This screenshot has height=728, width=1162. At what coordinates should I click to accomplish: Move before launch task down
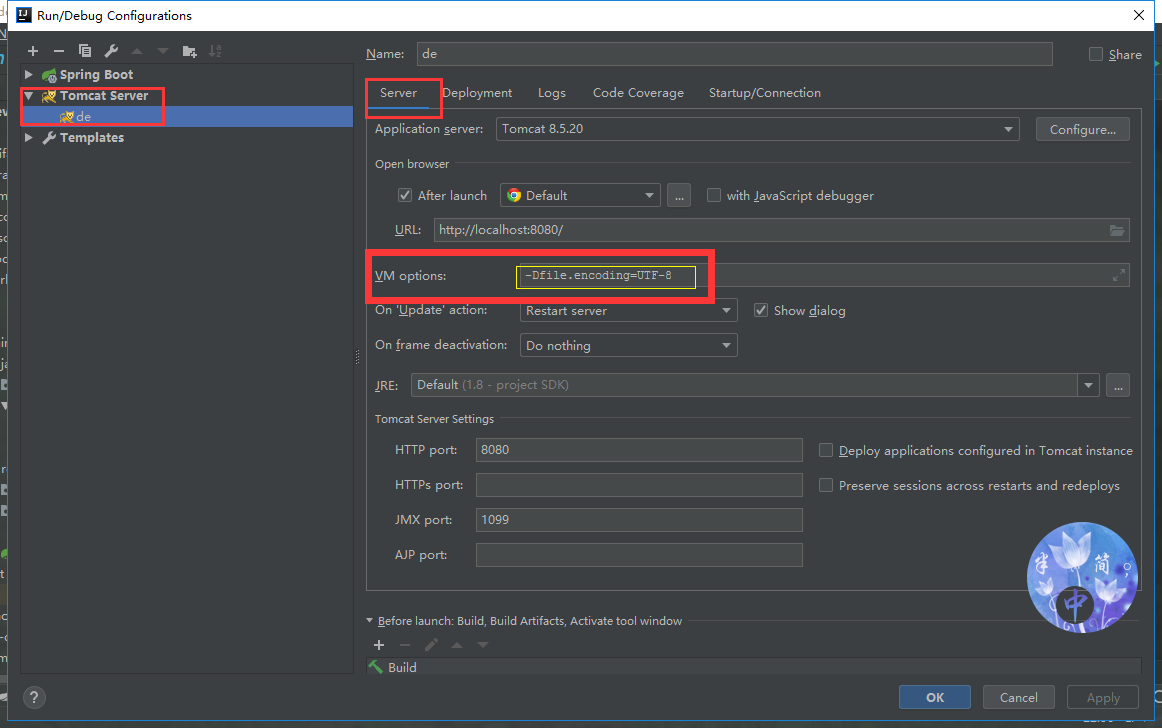pyautogui.click(x=482, y=645)
